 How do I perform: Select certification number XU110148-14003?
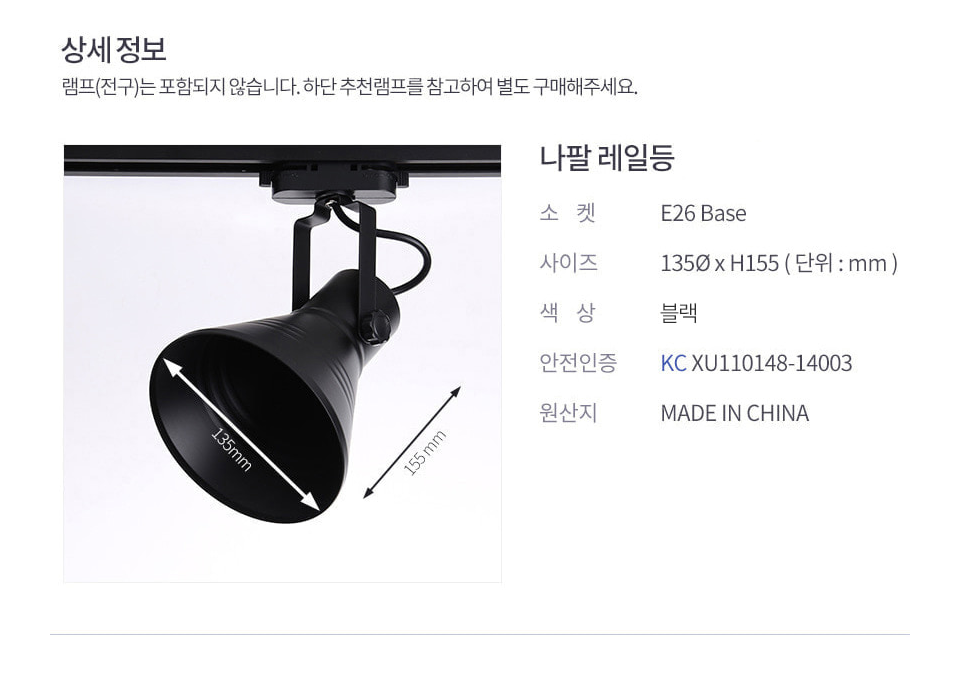pos(772,363)
